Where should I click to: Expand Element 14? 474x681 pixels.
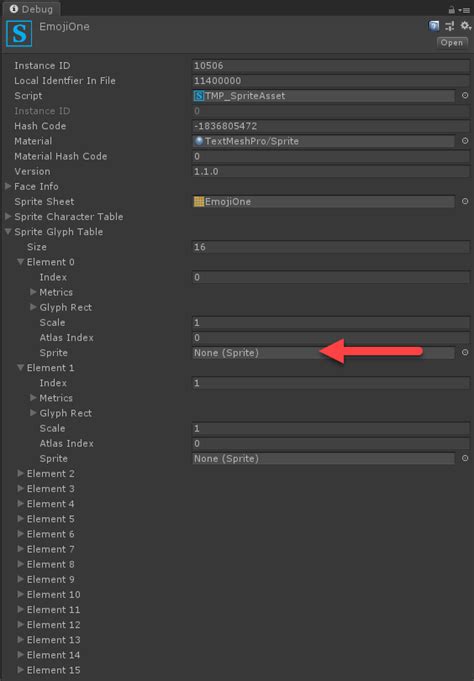(20, 655)
